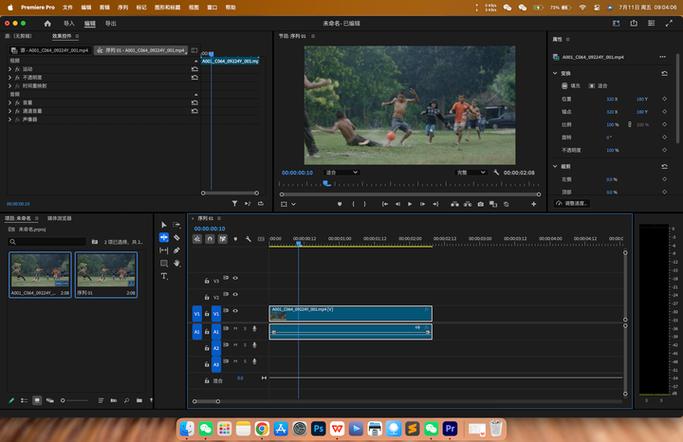Add a marker in the timeline
Screen dimensions: 683x442
coord(236,239)
